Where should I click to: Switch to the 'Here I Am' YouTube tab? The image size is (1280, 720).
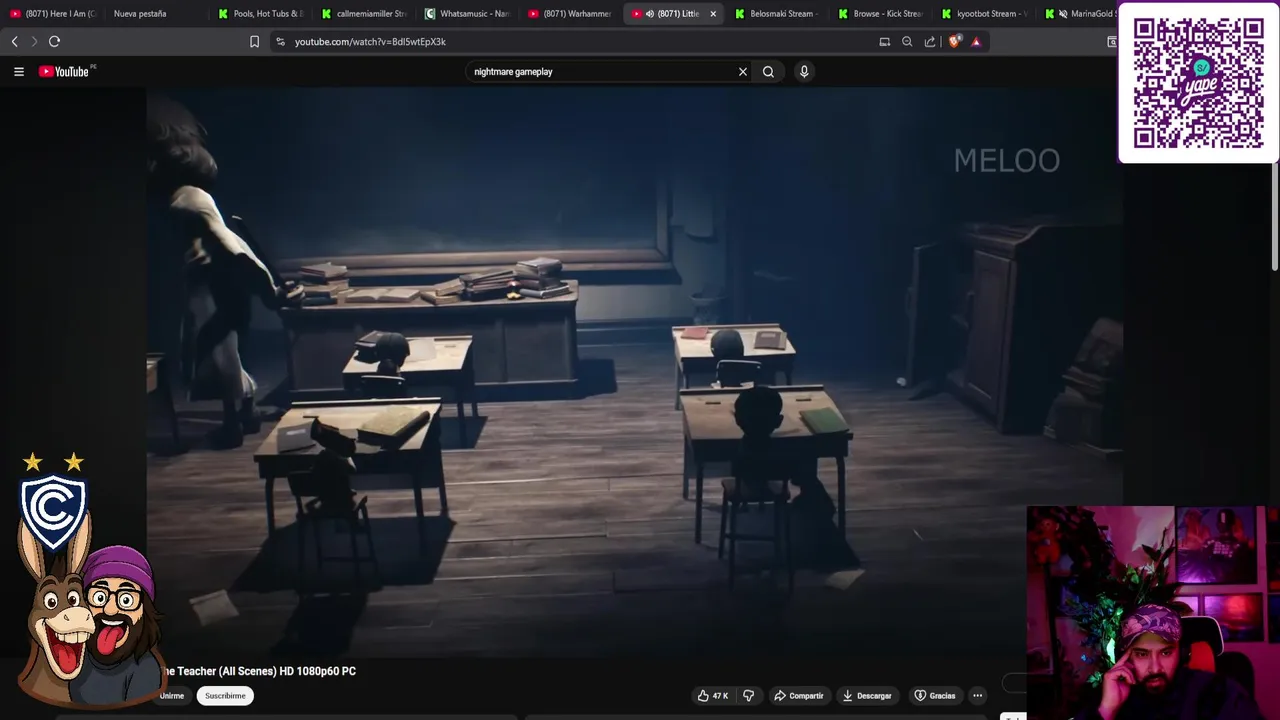coord(53,14)
